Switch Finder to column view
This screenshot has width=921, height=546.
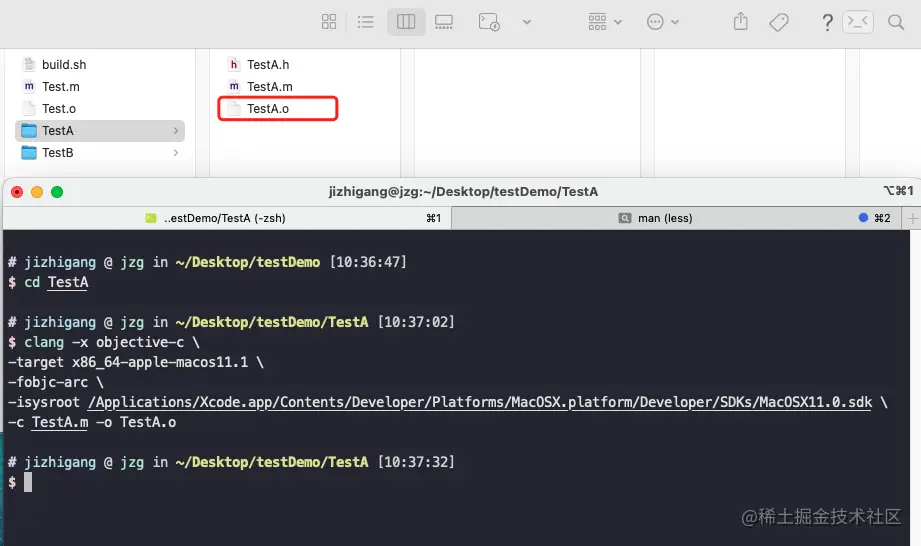406,22
